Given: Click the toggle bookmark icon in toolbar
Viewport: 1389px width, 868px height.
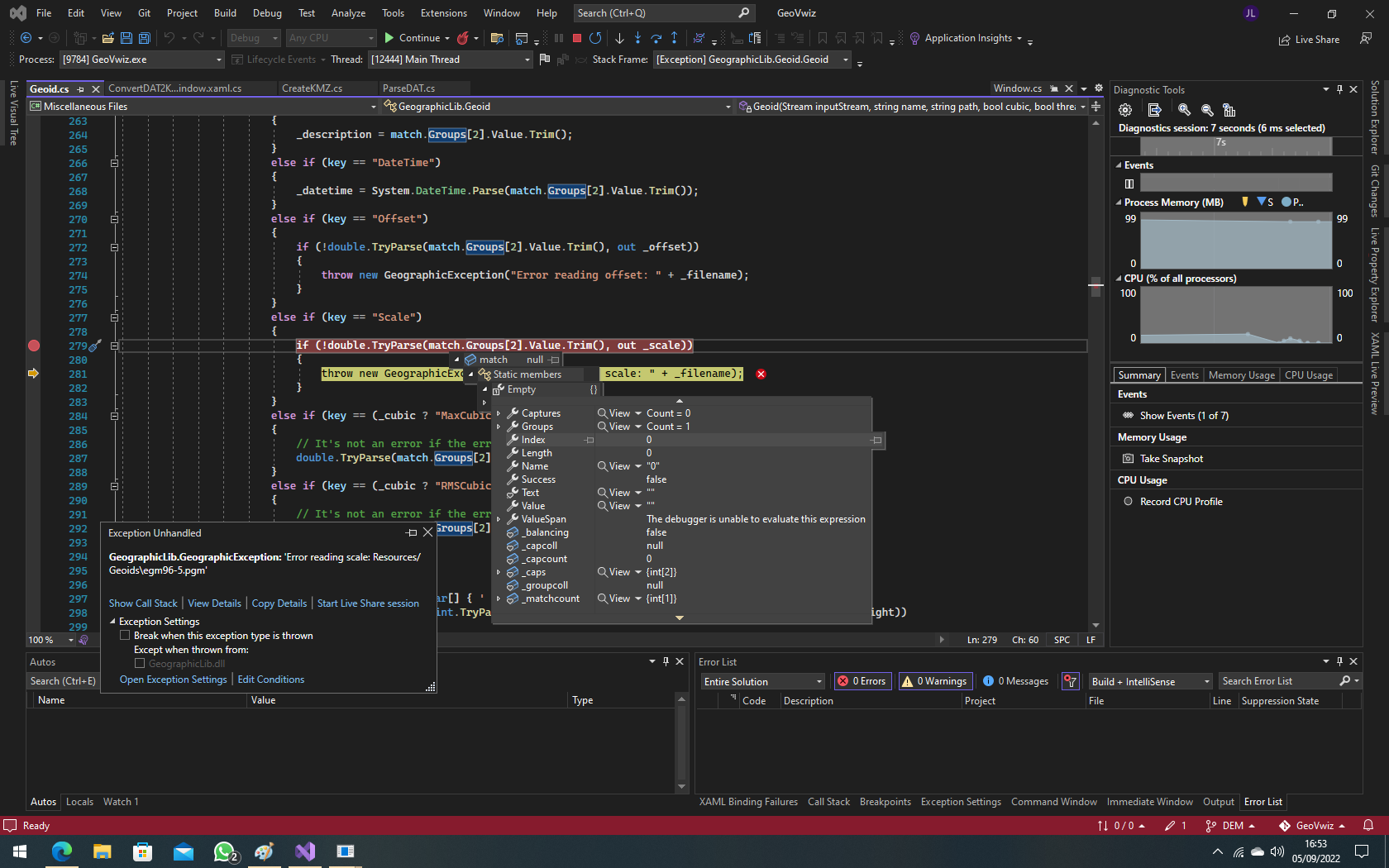Looking at the screenshot, I should [822, 38].
